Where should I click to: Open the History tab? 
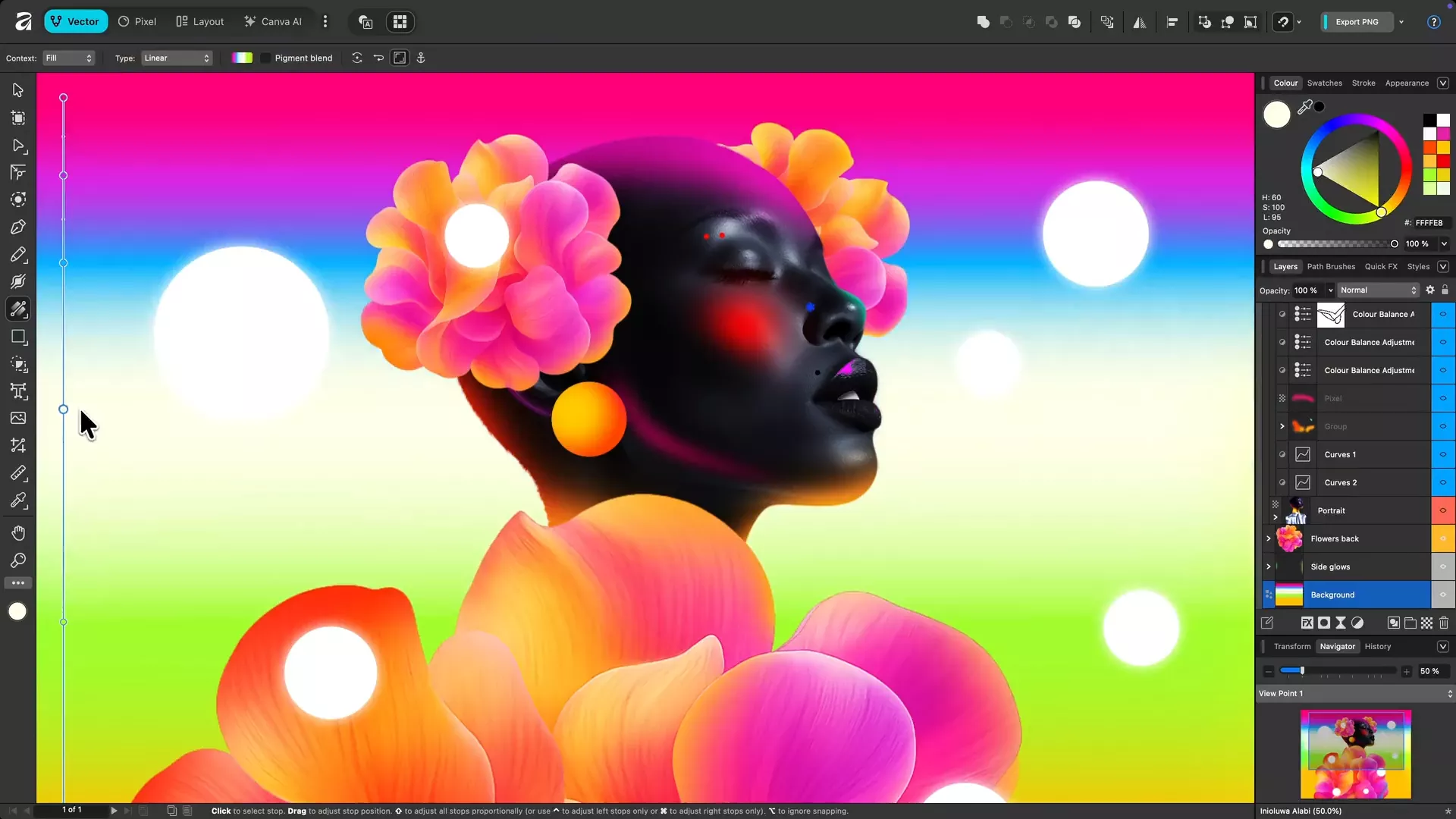(x=1378, y=646)
